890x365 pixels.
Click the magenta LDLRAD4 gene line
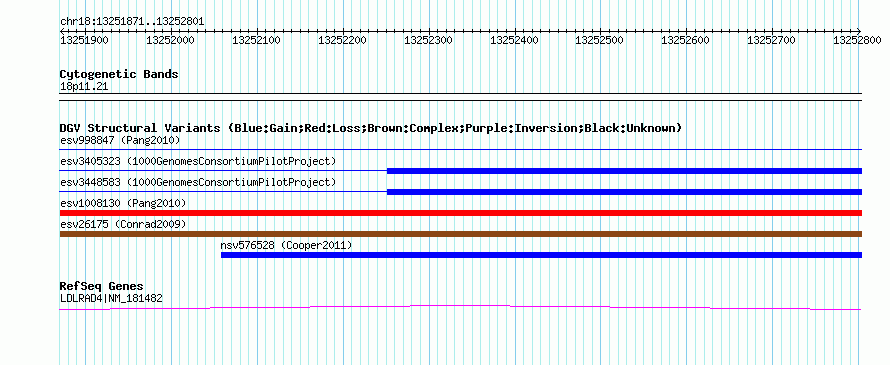(x=461, y=307)
